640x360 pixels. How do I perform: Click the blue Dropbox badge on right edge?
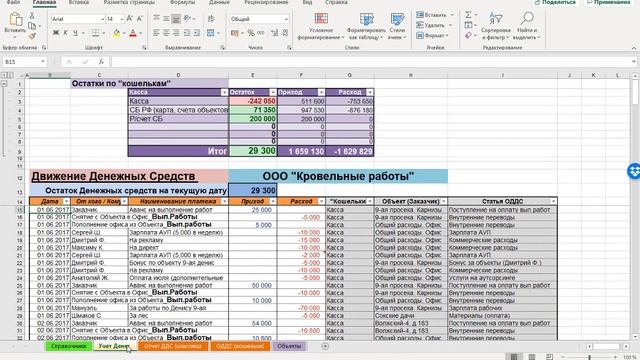tap(634, 171)
